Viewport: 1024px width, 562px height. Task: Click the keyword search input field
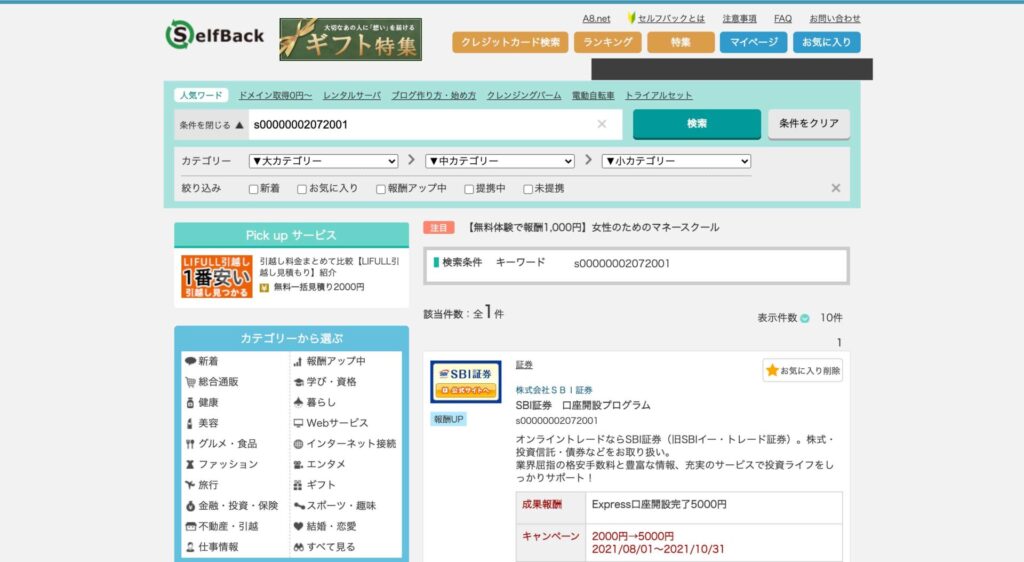coord(434,124)
